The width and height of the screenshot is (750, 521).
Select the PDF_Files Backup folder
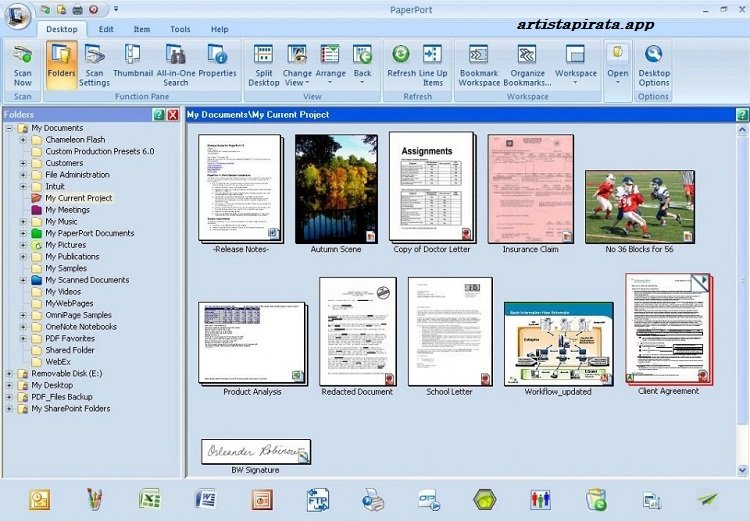click(x=62, y=397)
